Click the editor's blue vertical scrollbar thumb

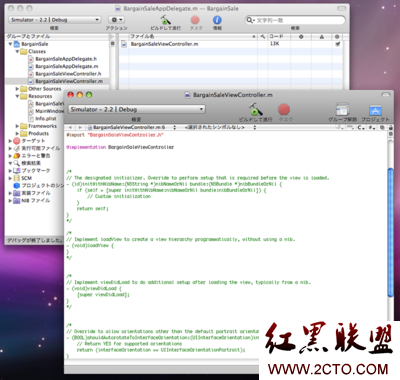click(390, 233)
